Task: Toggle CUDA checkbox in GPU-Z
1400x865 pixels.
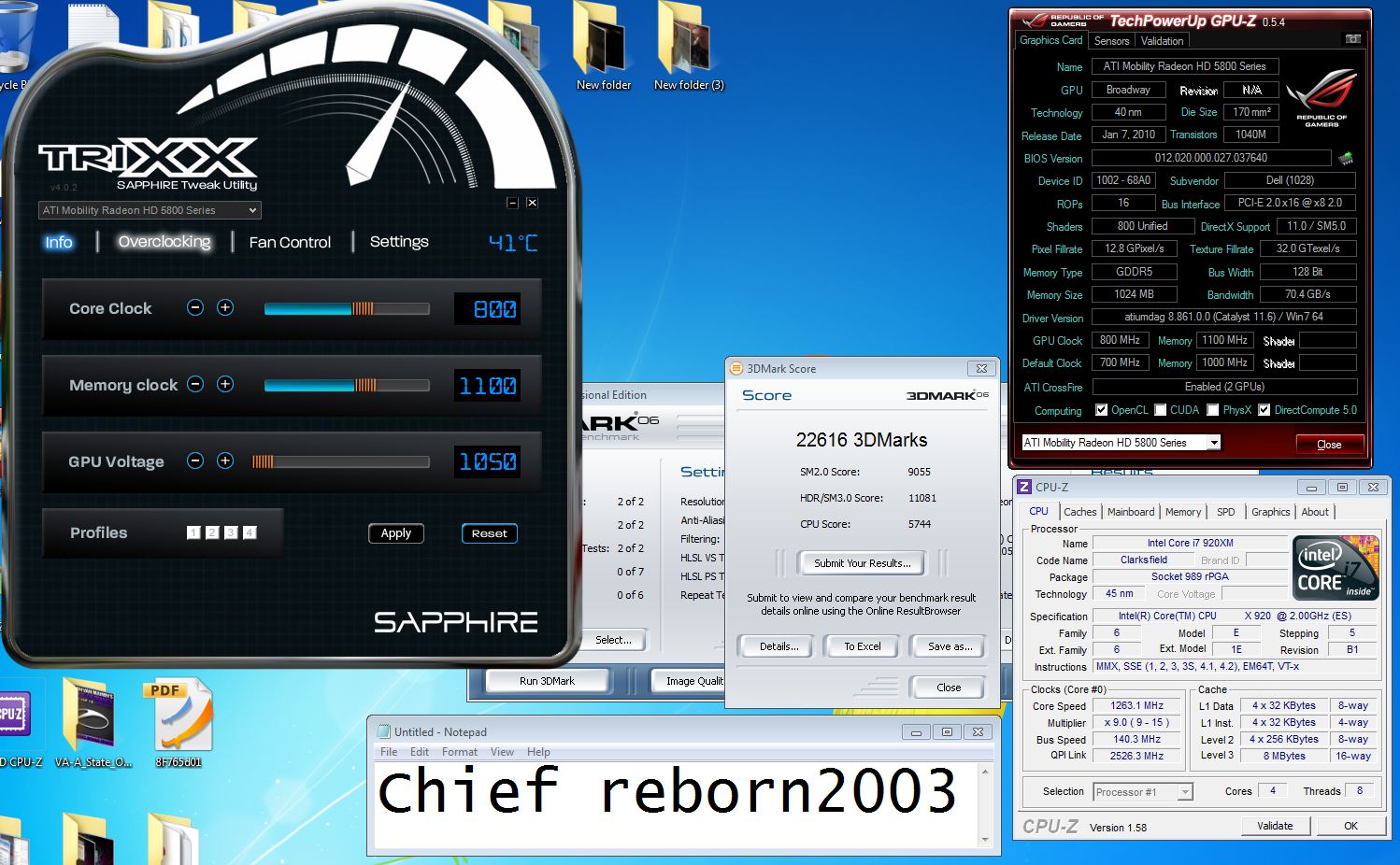Action: point(1160,410)
